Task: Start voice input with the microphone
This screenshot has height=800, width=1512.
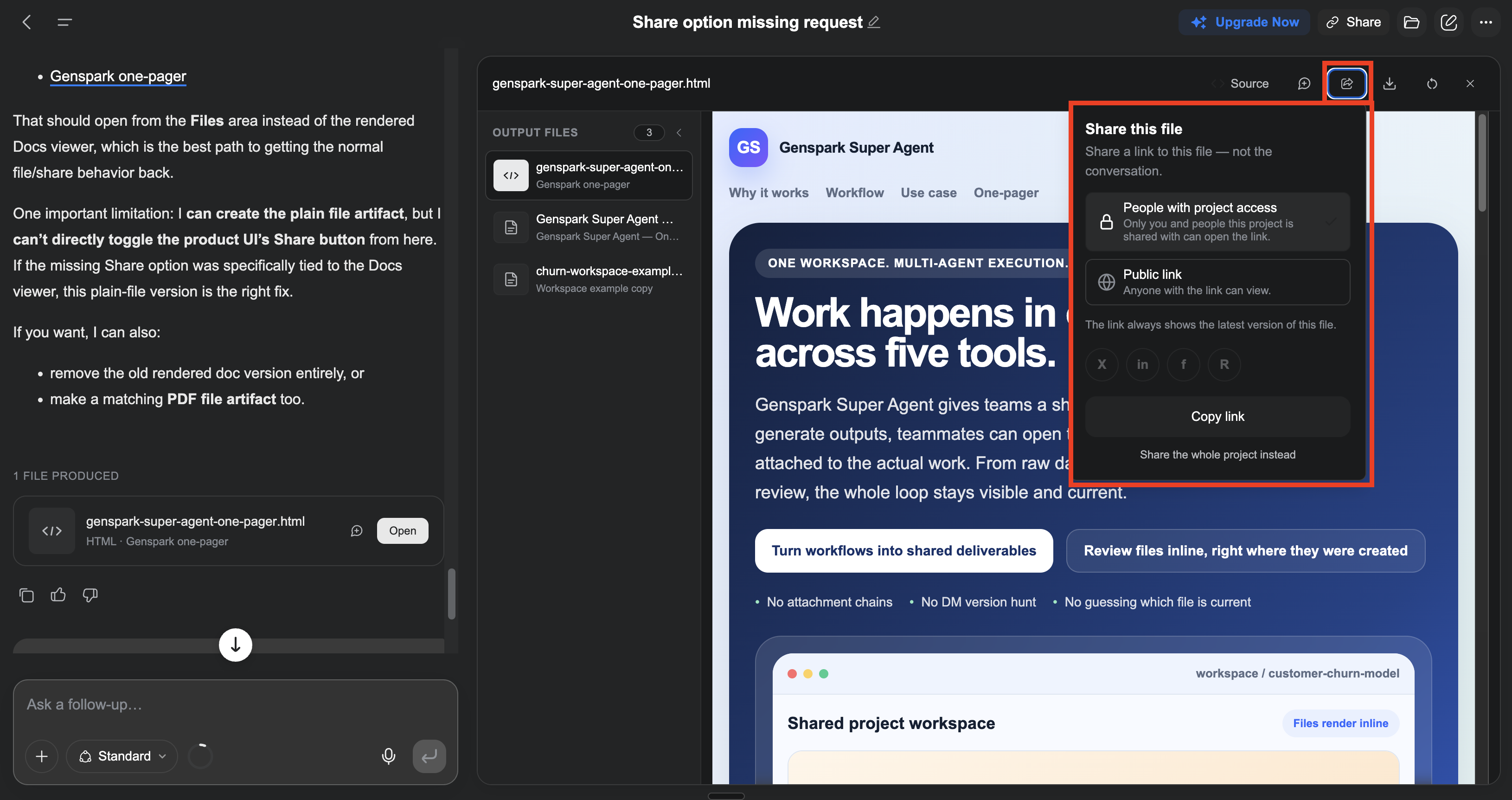Action: (x=388, y=756)
